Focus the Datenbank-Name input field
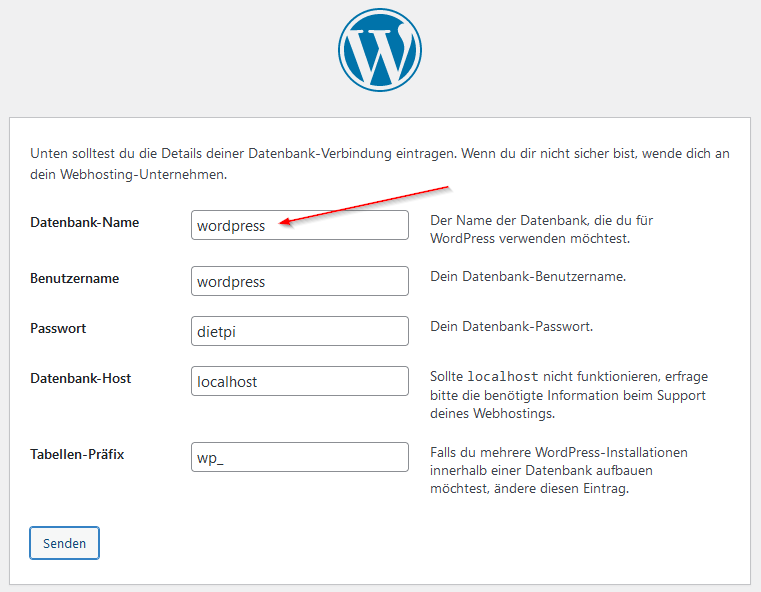 point(300,225)
